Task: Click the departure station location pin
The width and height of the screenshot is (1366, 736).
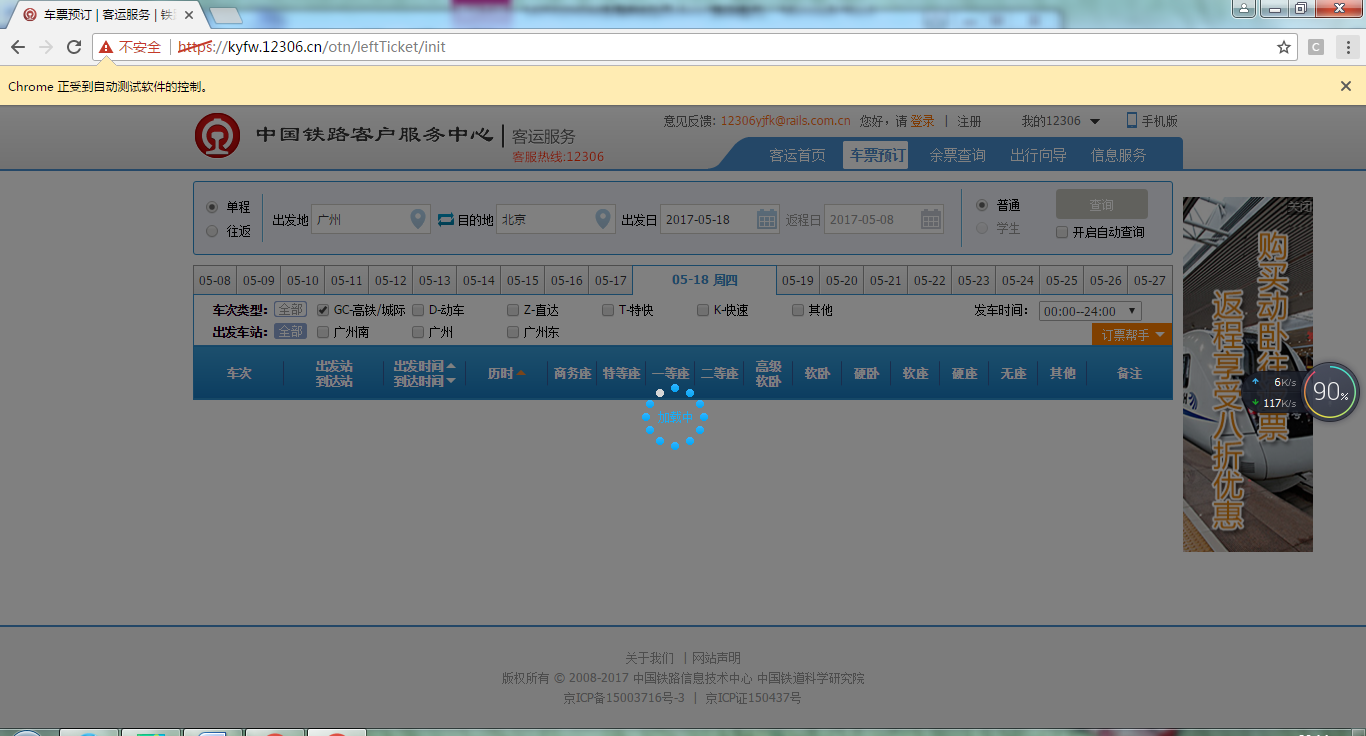Action: 419,219
